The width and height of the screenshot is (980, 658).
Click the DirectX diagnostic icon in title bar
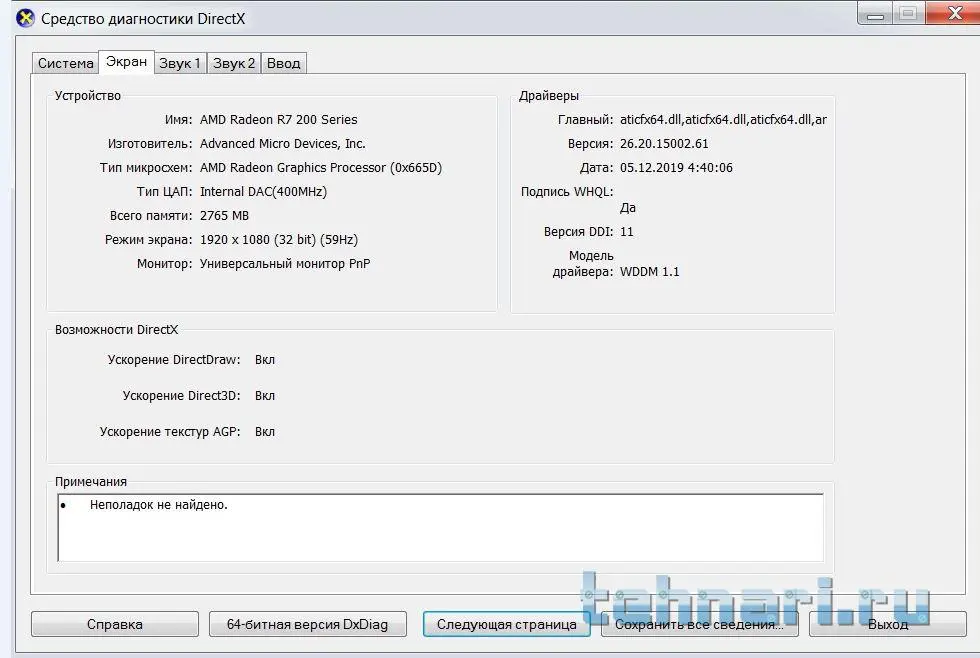25,18
